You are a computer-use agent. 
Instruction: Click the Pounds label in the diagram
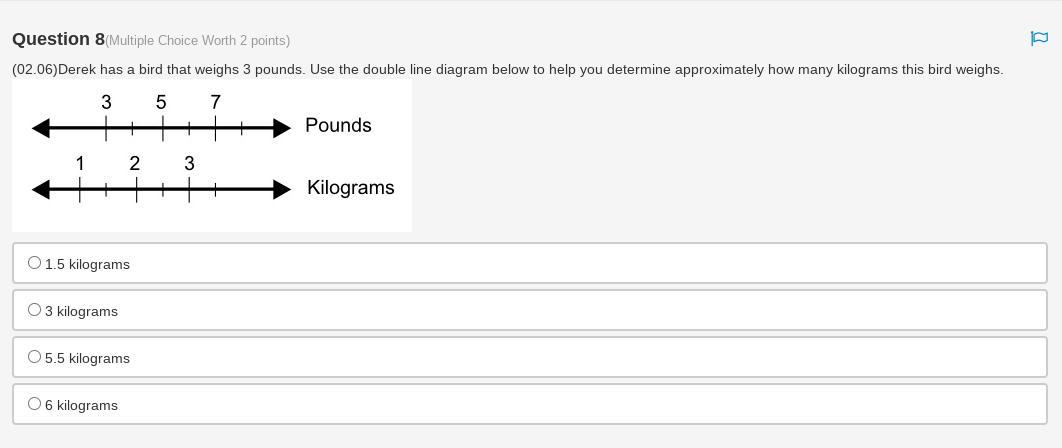pyautogui.click(x=338, y=125)
